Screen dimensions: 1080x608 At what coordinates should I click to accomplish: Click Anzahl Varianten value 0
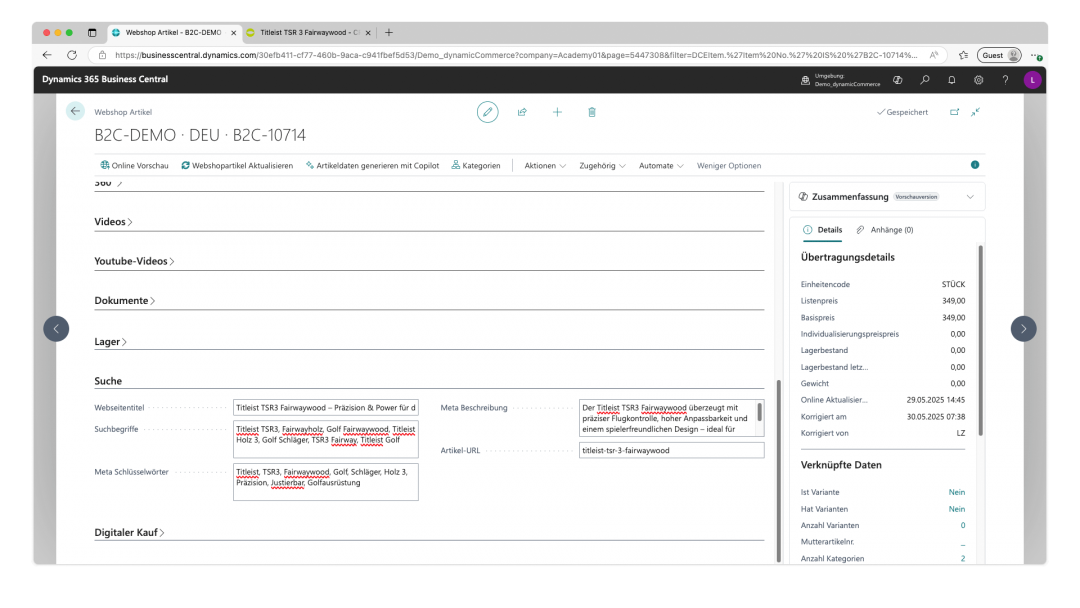[962, 525]
